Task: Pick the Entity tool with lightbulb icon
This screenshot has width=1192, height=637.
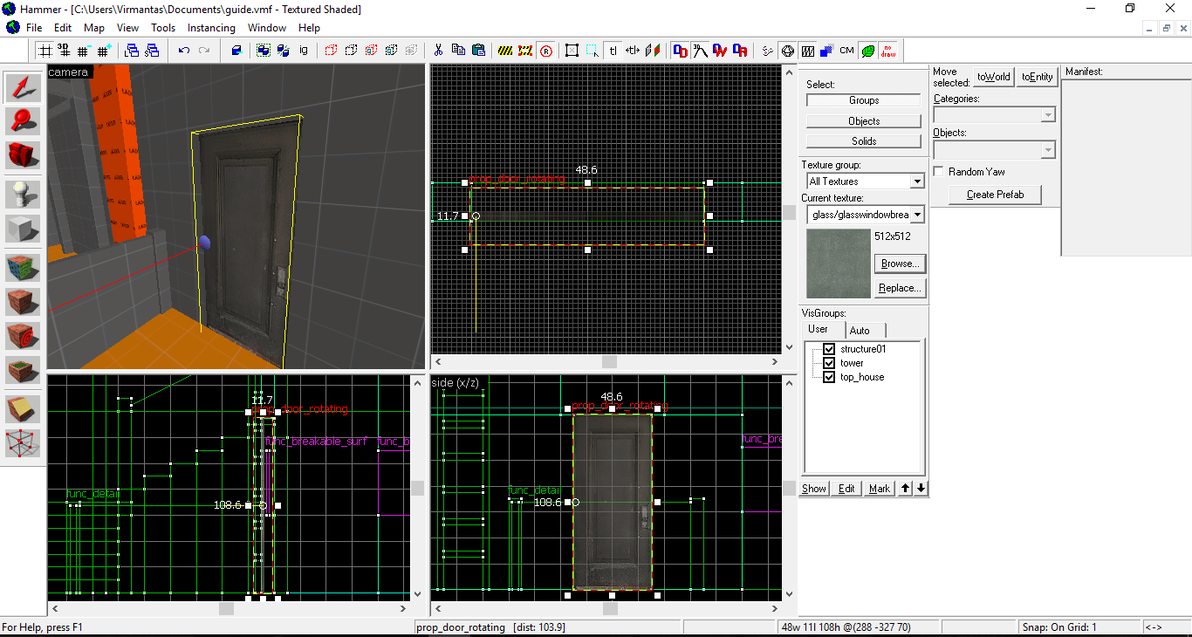Action: point(22,193)
